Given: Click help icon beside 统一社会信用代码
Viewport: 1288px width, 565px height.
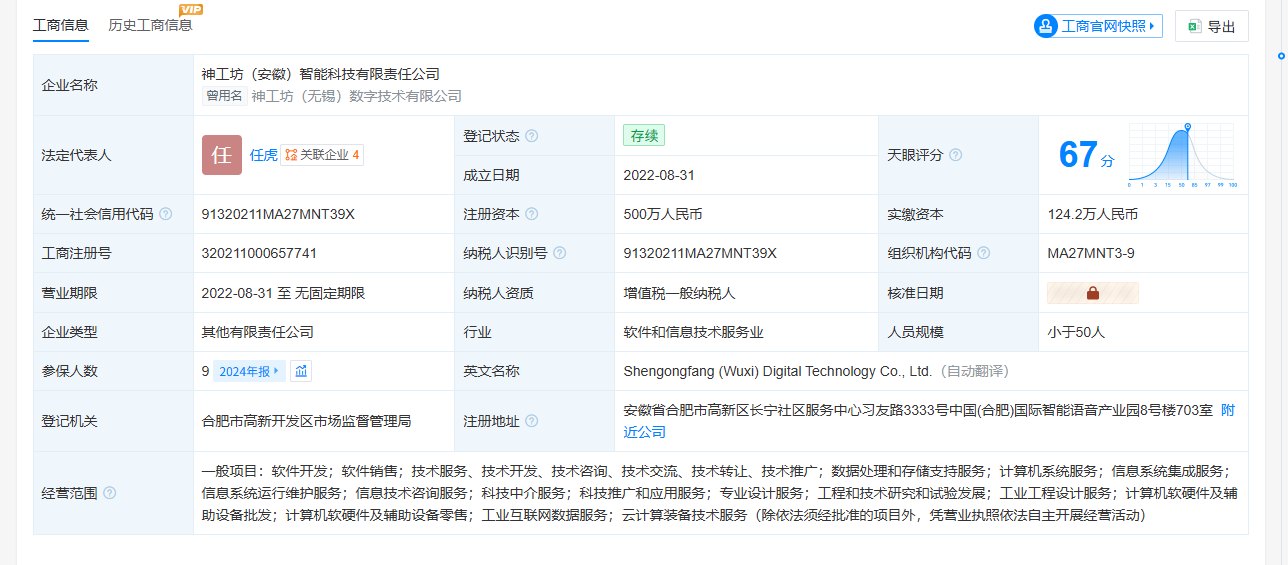Looking at the screenshot, I should pyautogui.click(x=166, y=214).
